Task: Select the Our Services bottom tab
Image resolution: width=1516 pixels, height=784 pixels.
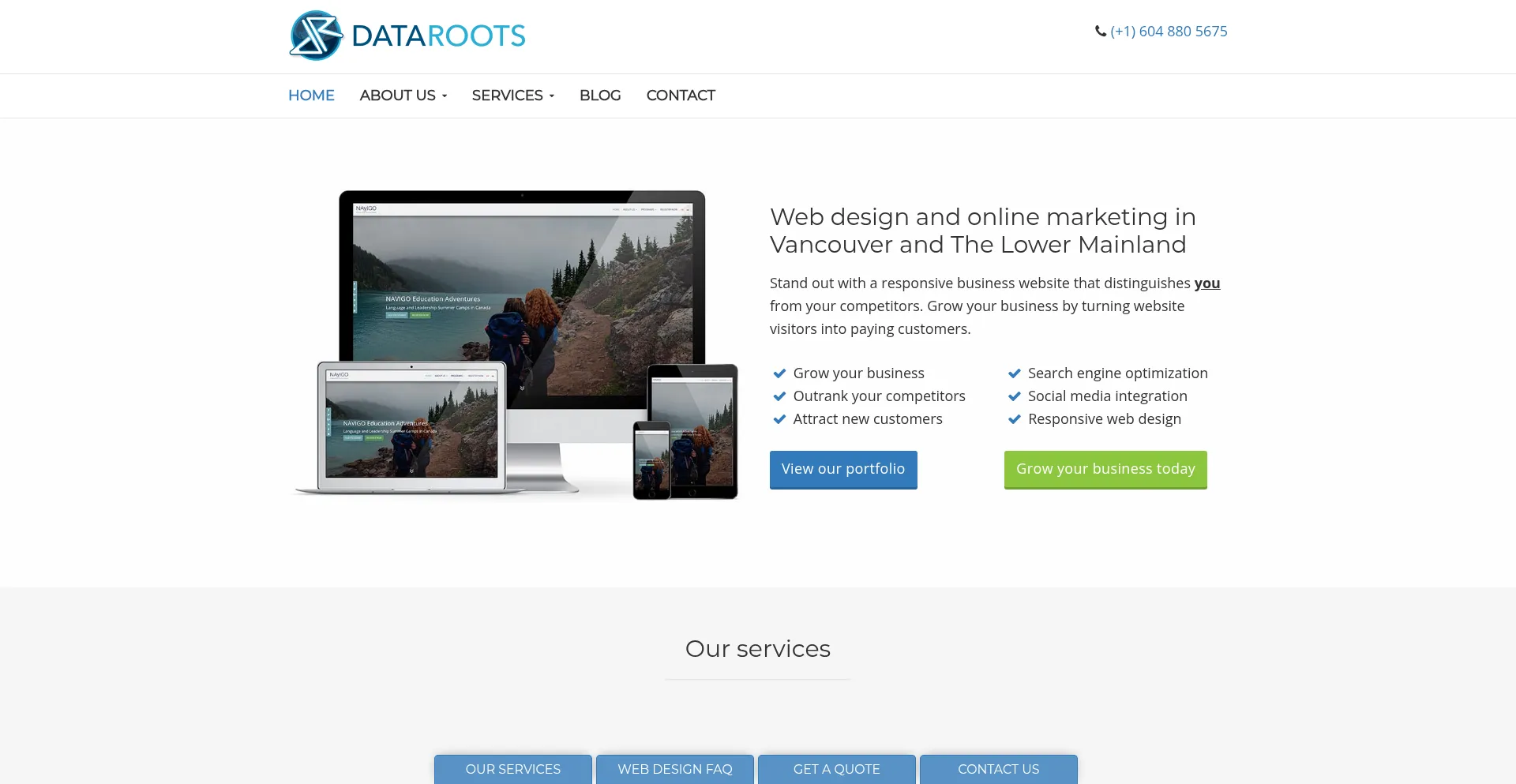Action: (513, 769)
